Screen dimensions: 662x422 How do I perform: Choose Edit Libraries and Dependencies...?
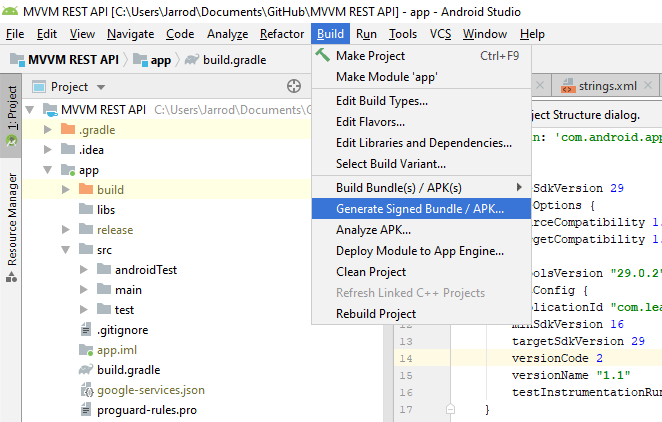421,143
